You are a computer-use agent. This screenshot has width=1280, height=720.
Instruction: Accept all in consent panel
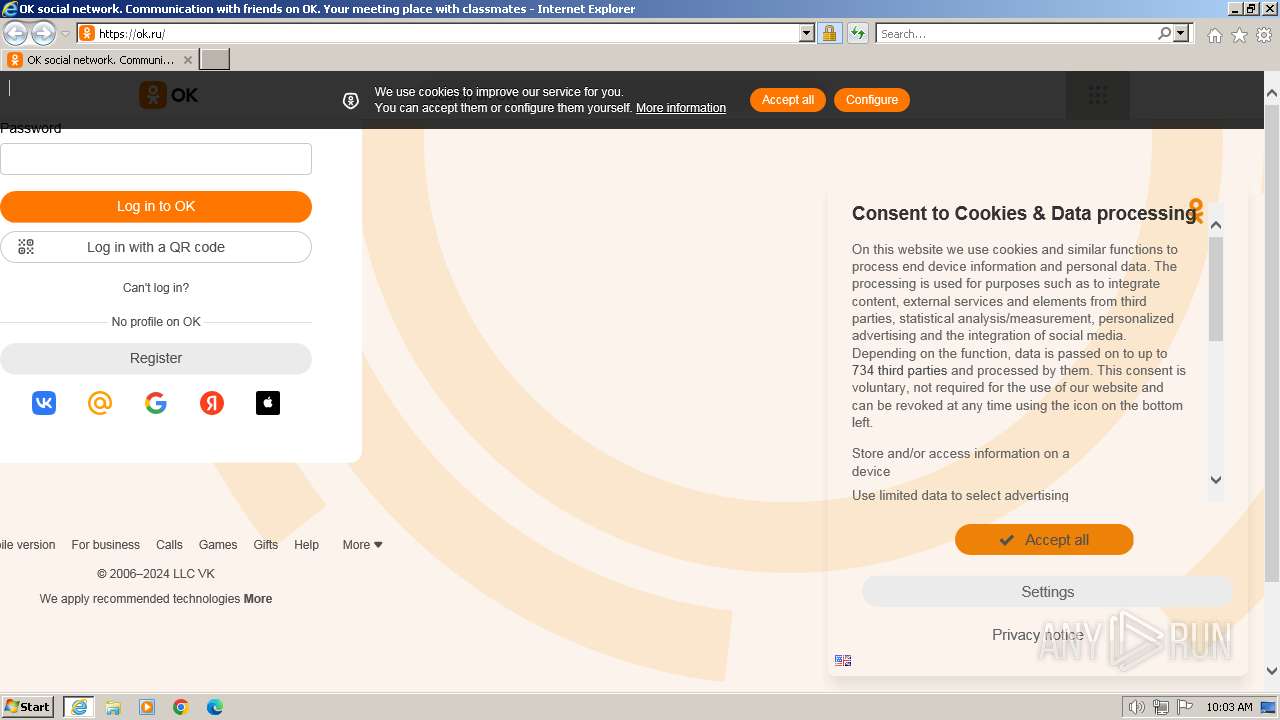pos(1044,540)
